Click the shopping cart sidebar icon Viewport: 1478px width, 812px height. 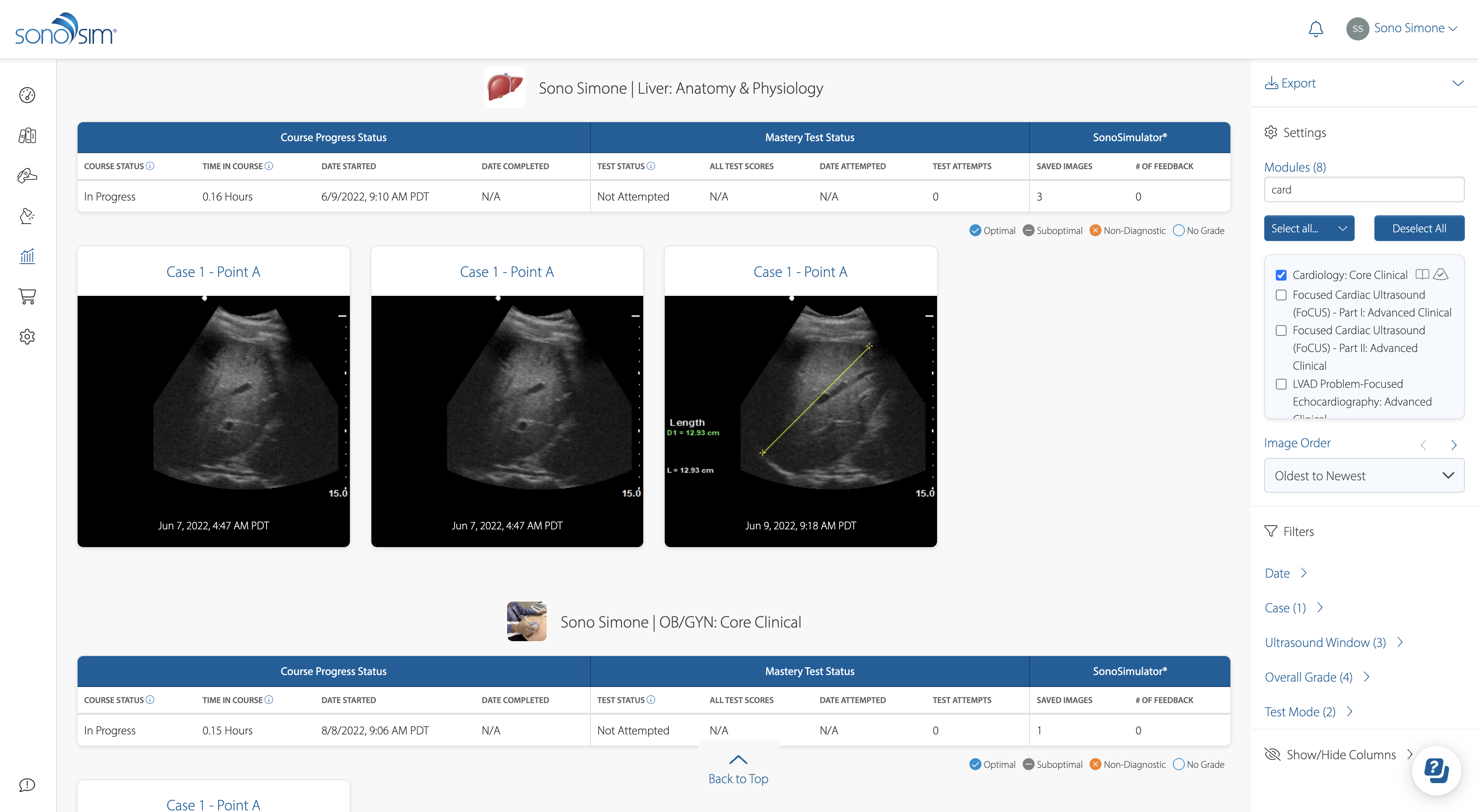pyautogui.click(x=27, y=296)
